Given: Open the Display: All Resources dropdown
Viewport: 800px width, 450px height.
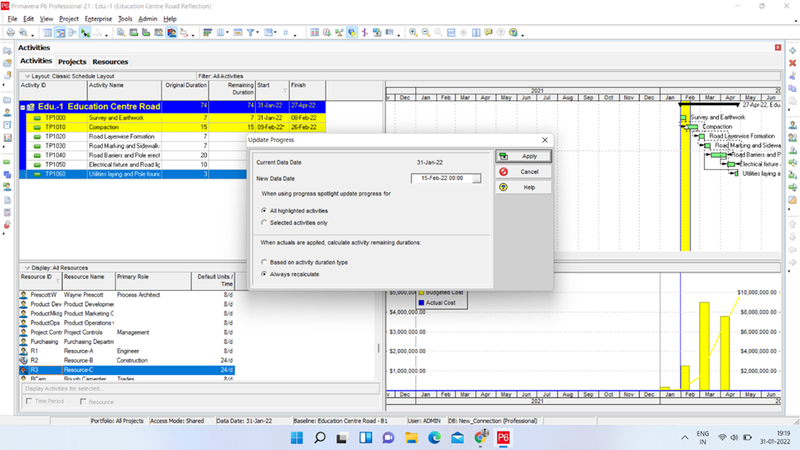Looking at the screenshot, I should click(27, 268).
